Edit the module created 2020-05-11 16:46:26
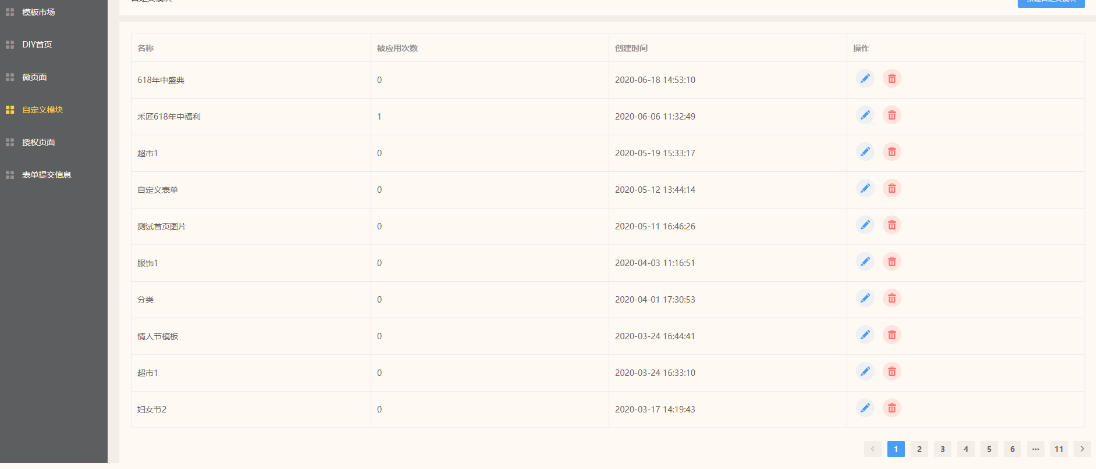The width and height of the screenshot is (1096, 469). (865, 225)
